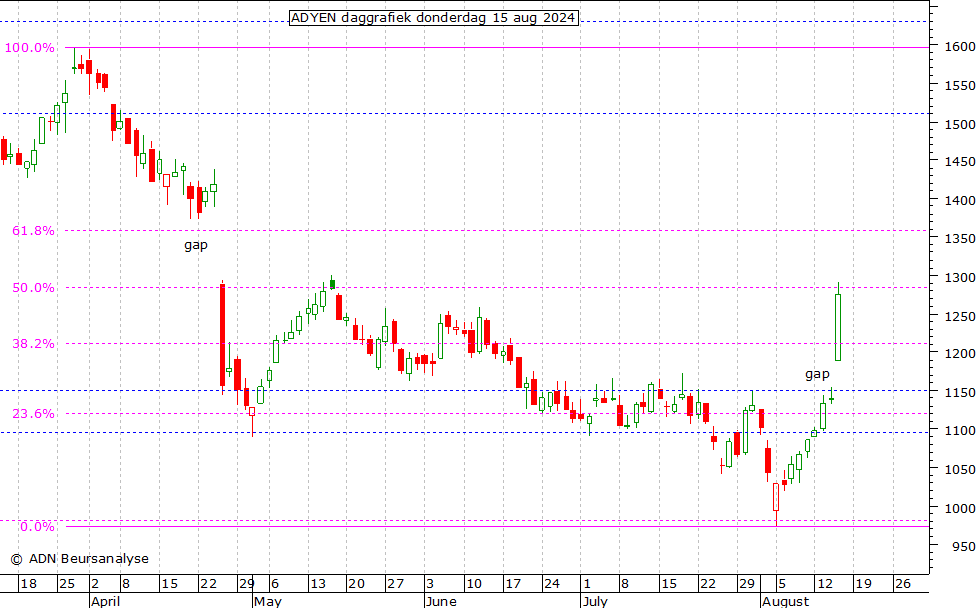Click the tall green candle at the far right
Viewport: 980px width, 608px height.
pos(838,327)
